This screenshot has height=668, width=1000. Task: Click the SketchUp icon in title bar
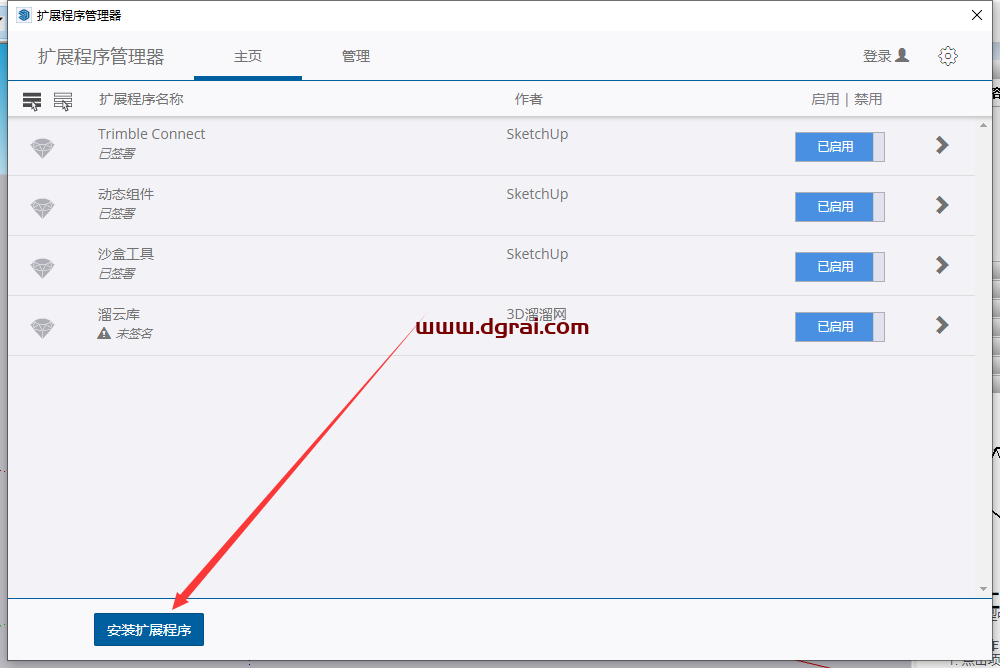tap(24, 15)
